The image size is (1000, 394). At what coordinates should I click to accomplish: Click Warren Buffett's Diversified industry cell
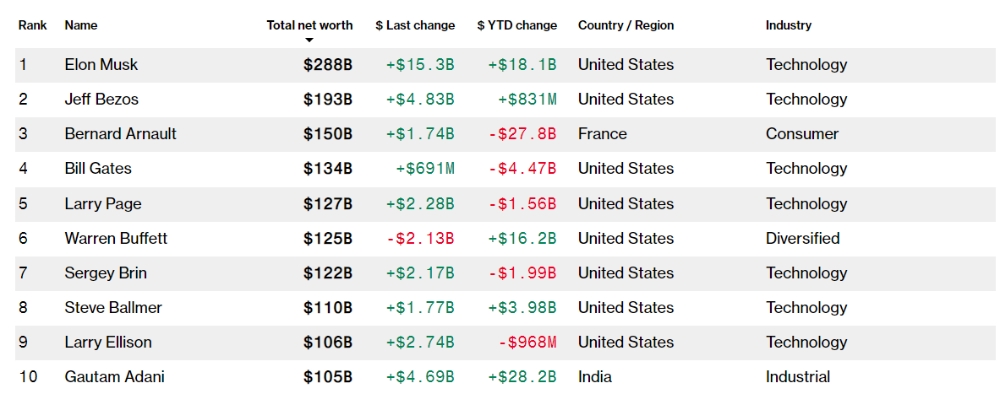pyautogui.click(x=802, y=238)
